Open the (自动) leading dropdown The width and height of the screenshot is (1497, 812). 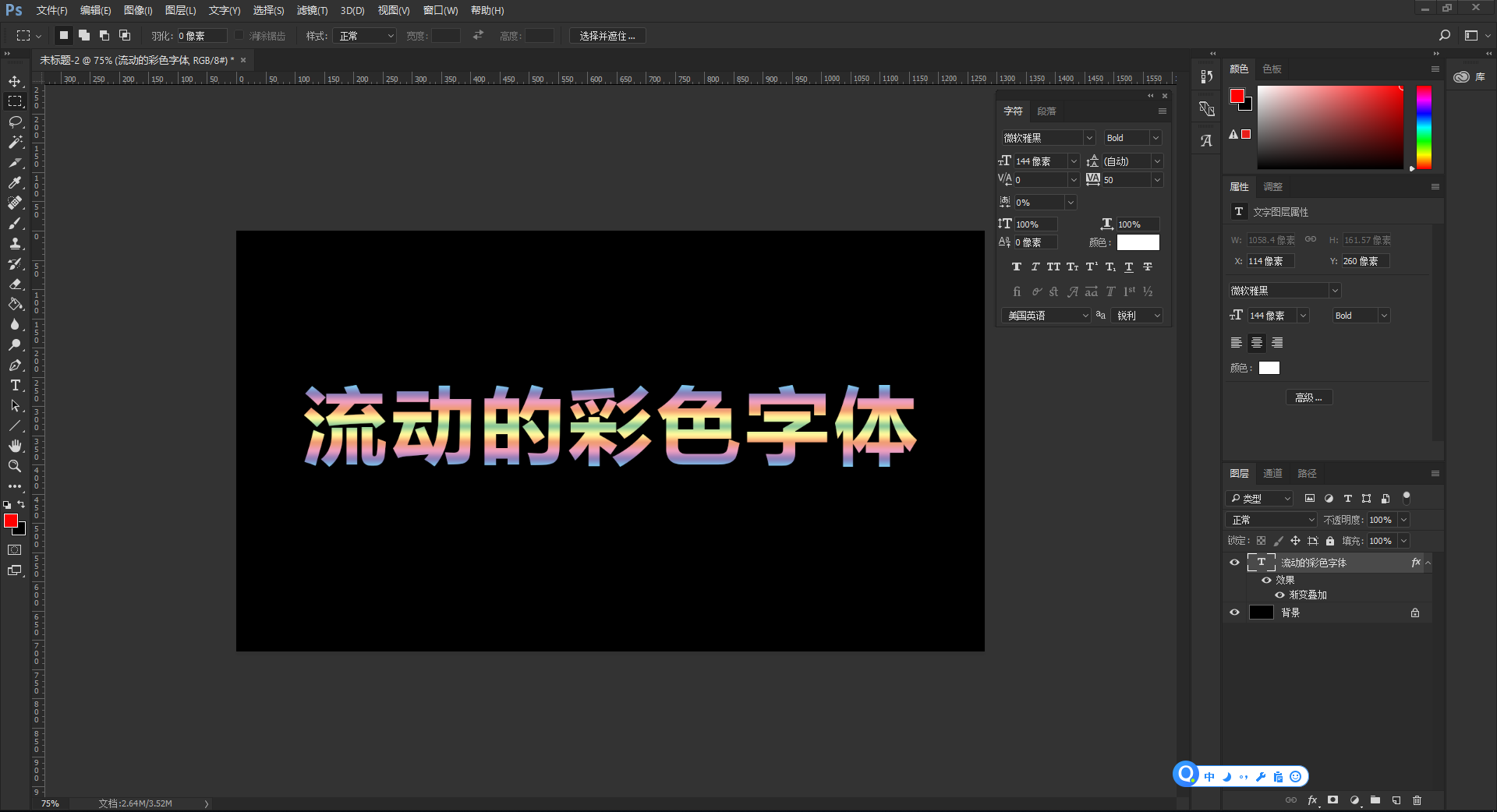tap(1157, 161)
